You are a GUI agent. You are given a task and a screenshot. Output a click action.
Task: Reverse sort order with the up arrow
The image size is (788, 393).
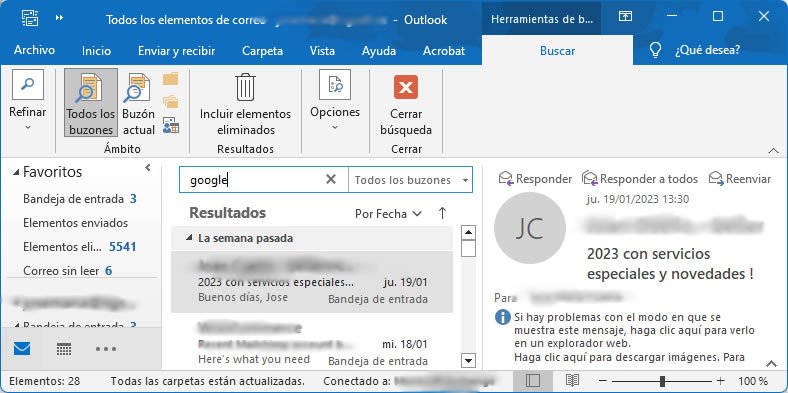coord(442,213)
